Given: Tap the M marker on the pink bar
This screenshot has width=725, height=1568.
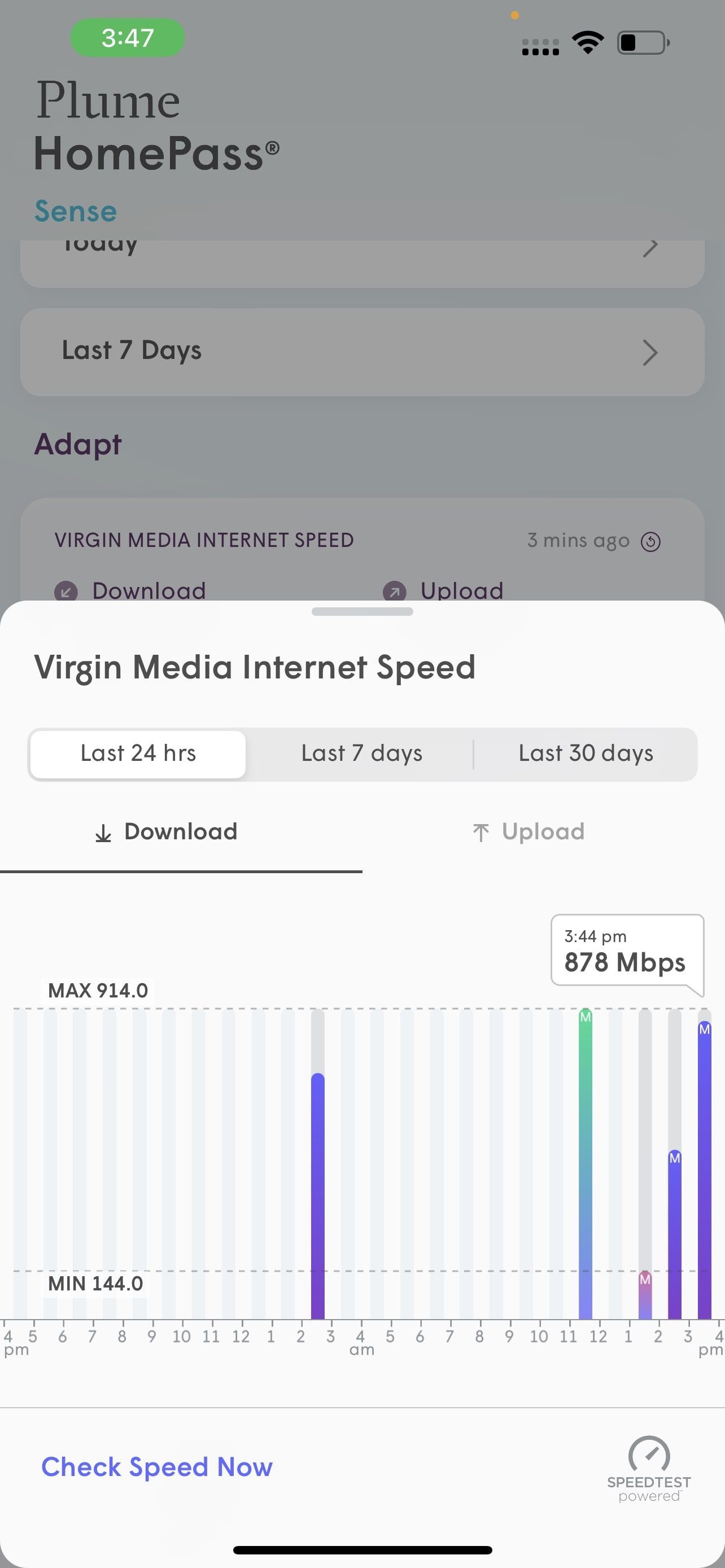Looking at the screenshot, I should click(645, 1280).
